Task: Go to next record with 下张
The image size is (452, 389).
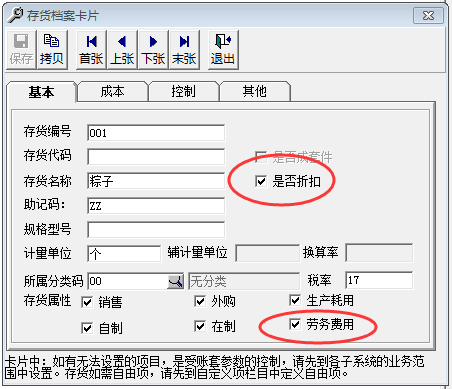Action: [x=153, y=50]
